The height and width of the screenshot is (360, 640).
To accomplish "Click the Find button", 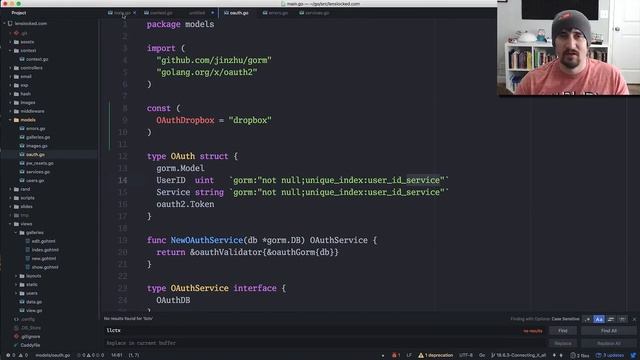I will click(x=563, y=331).
